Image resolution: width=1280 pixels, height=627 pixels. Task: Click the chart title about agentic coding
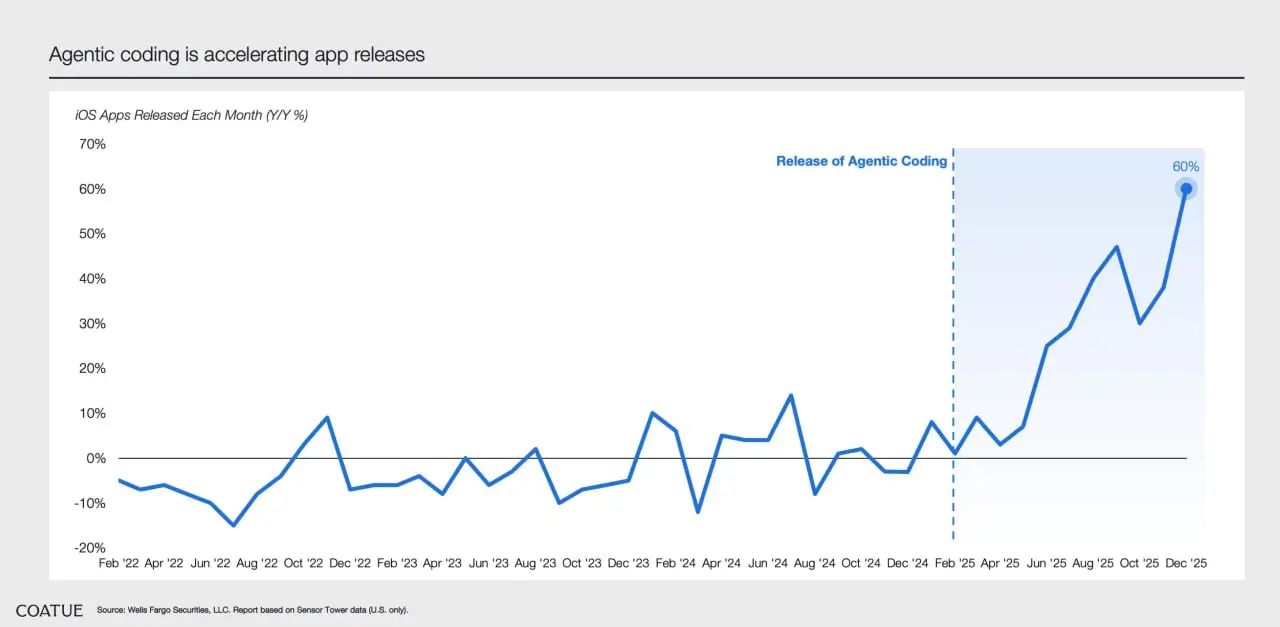click(237, 55)
